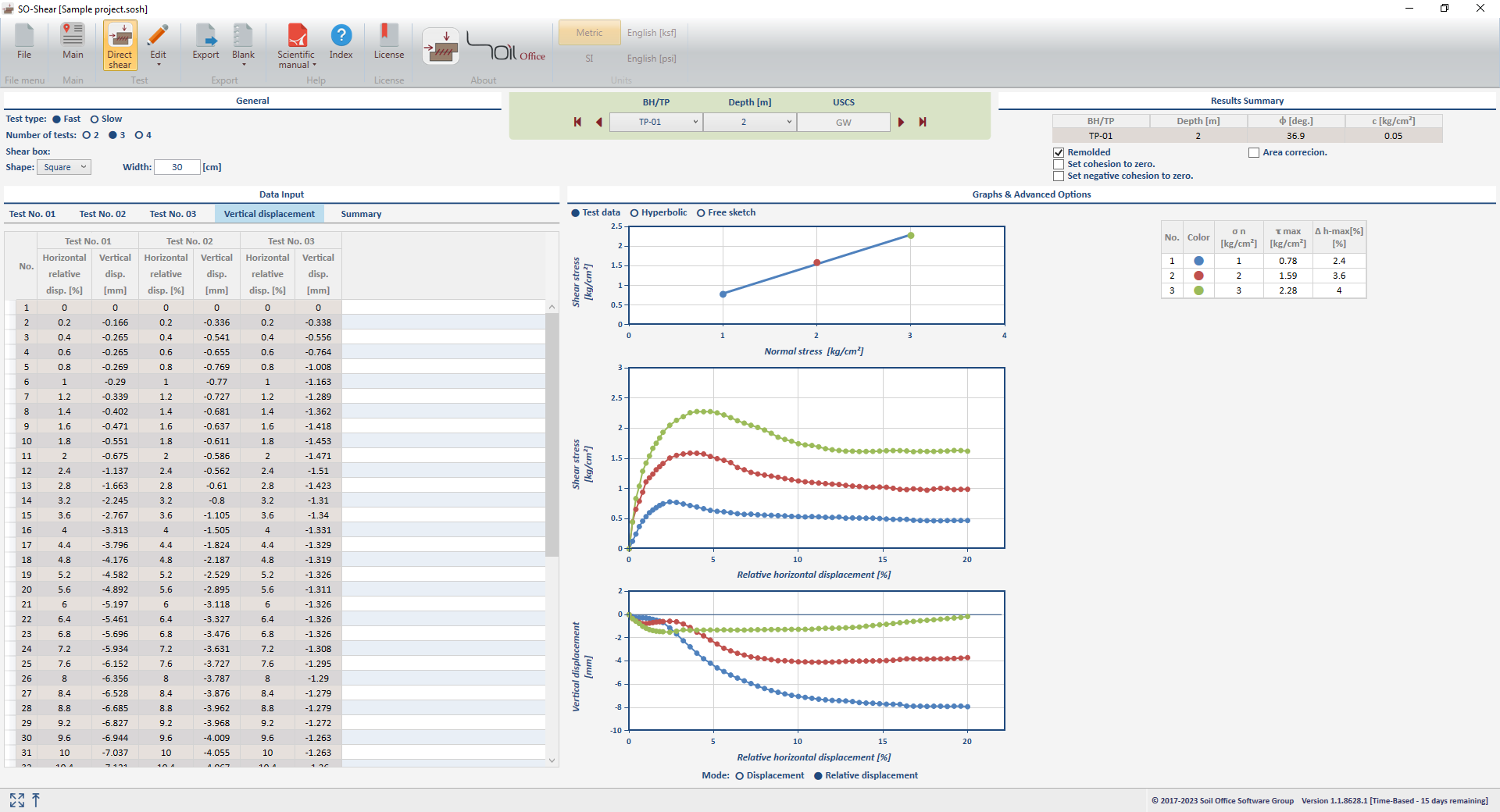Switch to the Summary tab
Viewport: 1500px width, 812px height.
tap(361, 214)
